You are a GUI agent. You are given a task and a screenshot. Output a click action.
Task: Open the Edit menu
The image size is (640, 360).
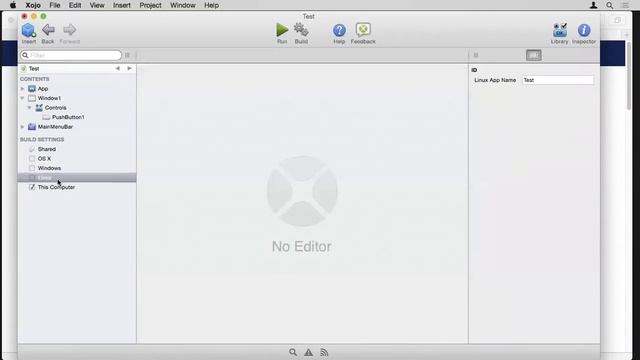pos(75,5)
